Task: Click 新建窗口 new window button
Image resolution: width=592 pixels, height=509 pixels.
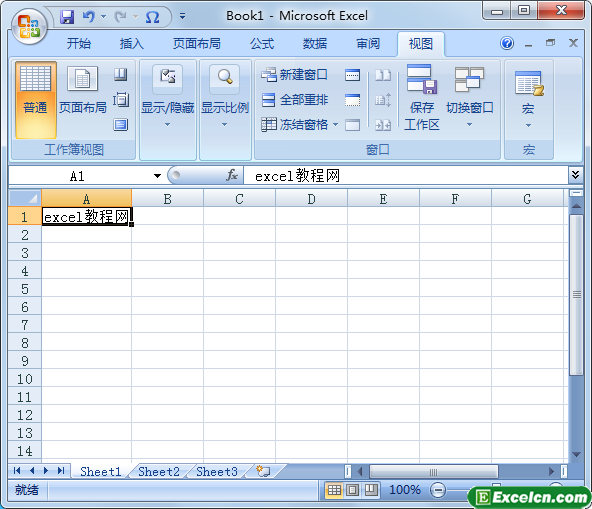Action: click(x=294, y=75)
